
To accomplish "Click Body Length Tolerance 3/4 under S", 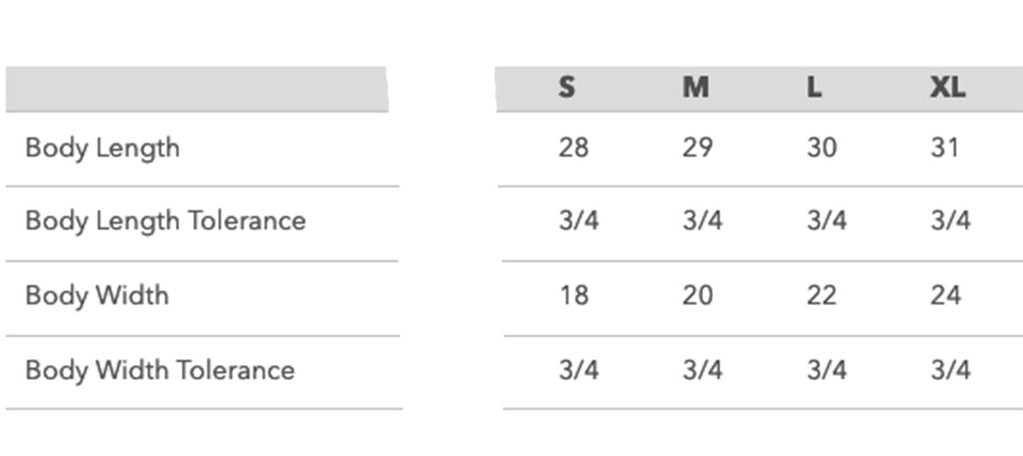I will point(579,221).
